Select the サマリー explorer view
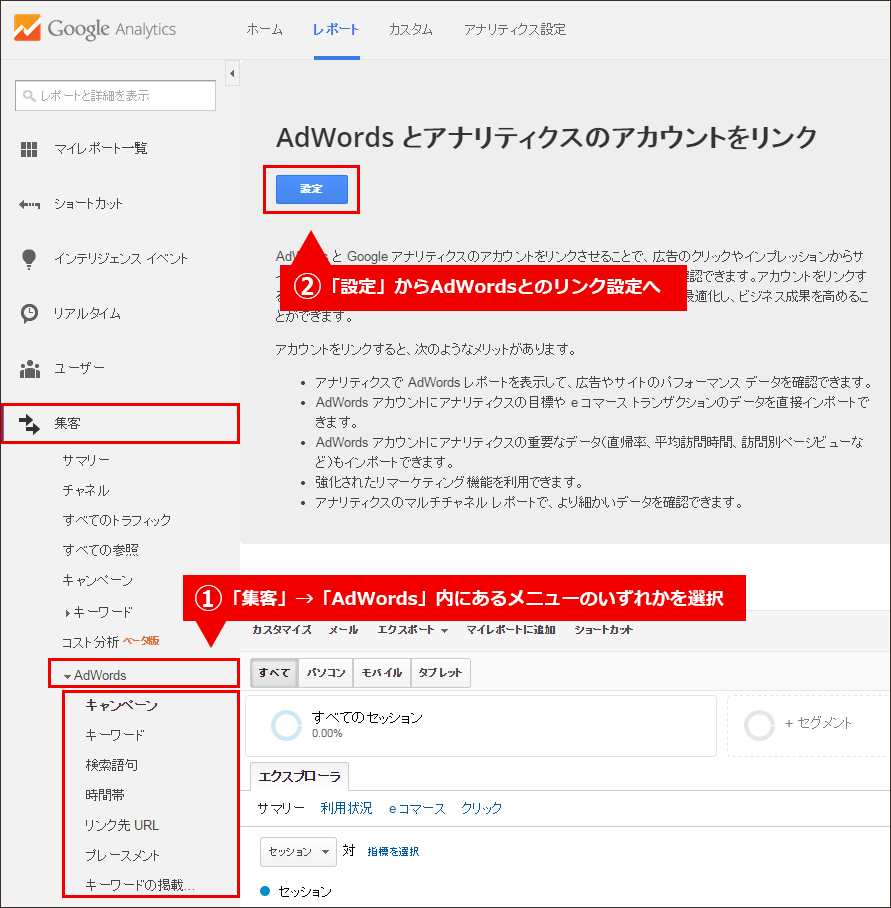The image size is (891, 908). point(281,808)
